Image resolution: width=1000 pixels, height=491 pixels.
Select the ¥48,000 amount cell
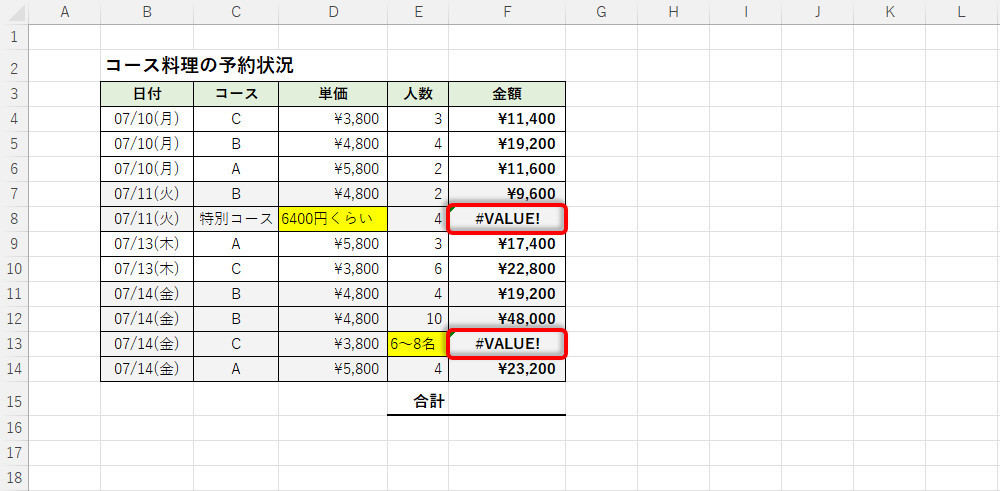click(x=507, y=319)
